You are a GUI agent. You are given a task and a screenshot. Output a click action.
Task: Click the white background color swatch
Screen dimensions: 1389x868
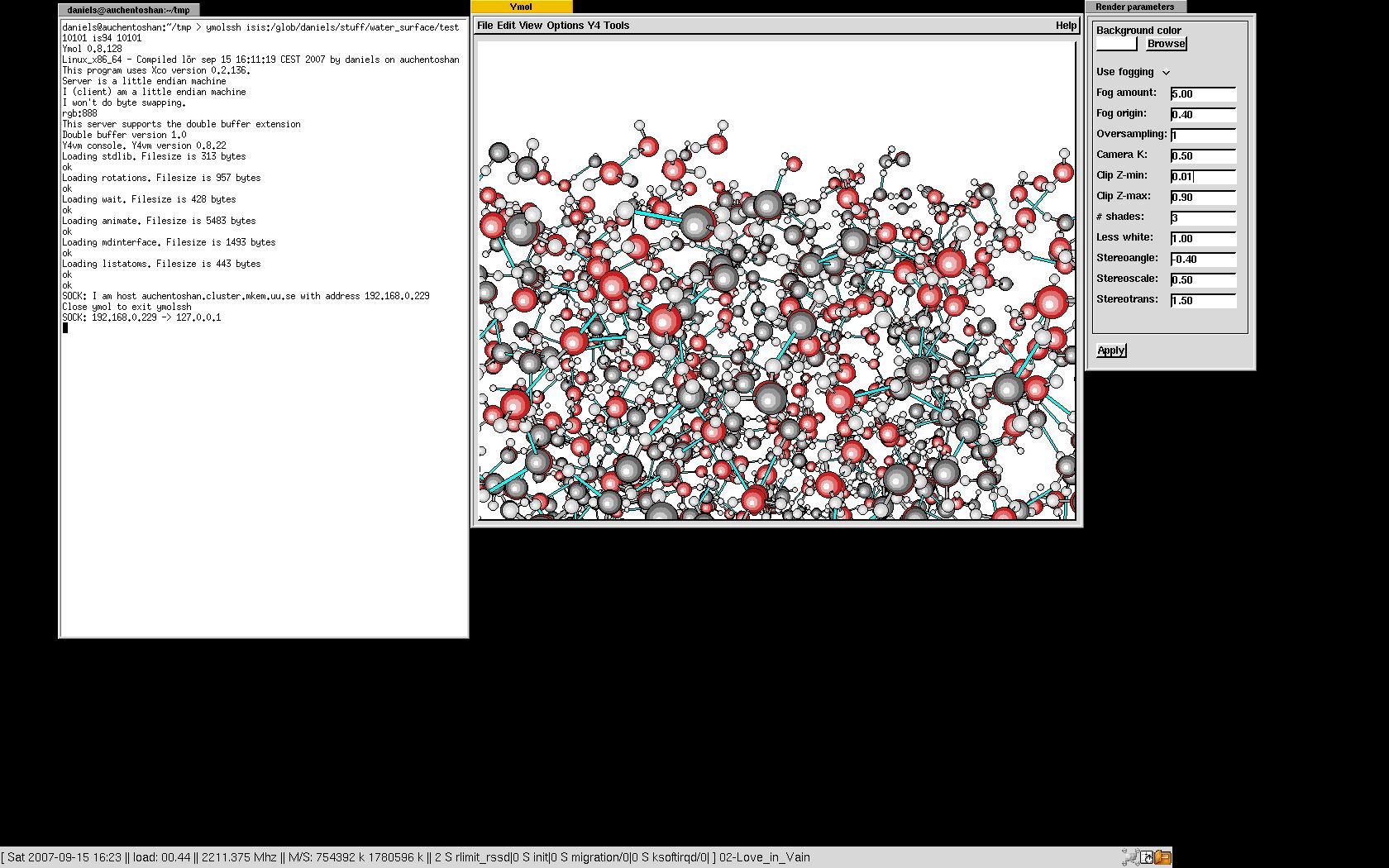[1116, 44]
